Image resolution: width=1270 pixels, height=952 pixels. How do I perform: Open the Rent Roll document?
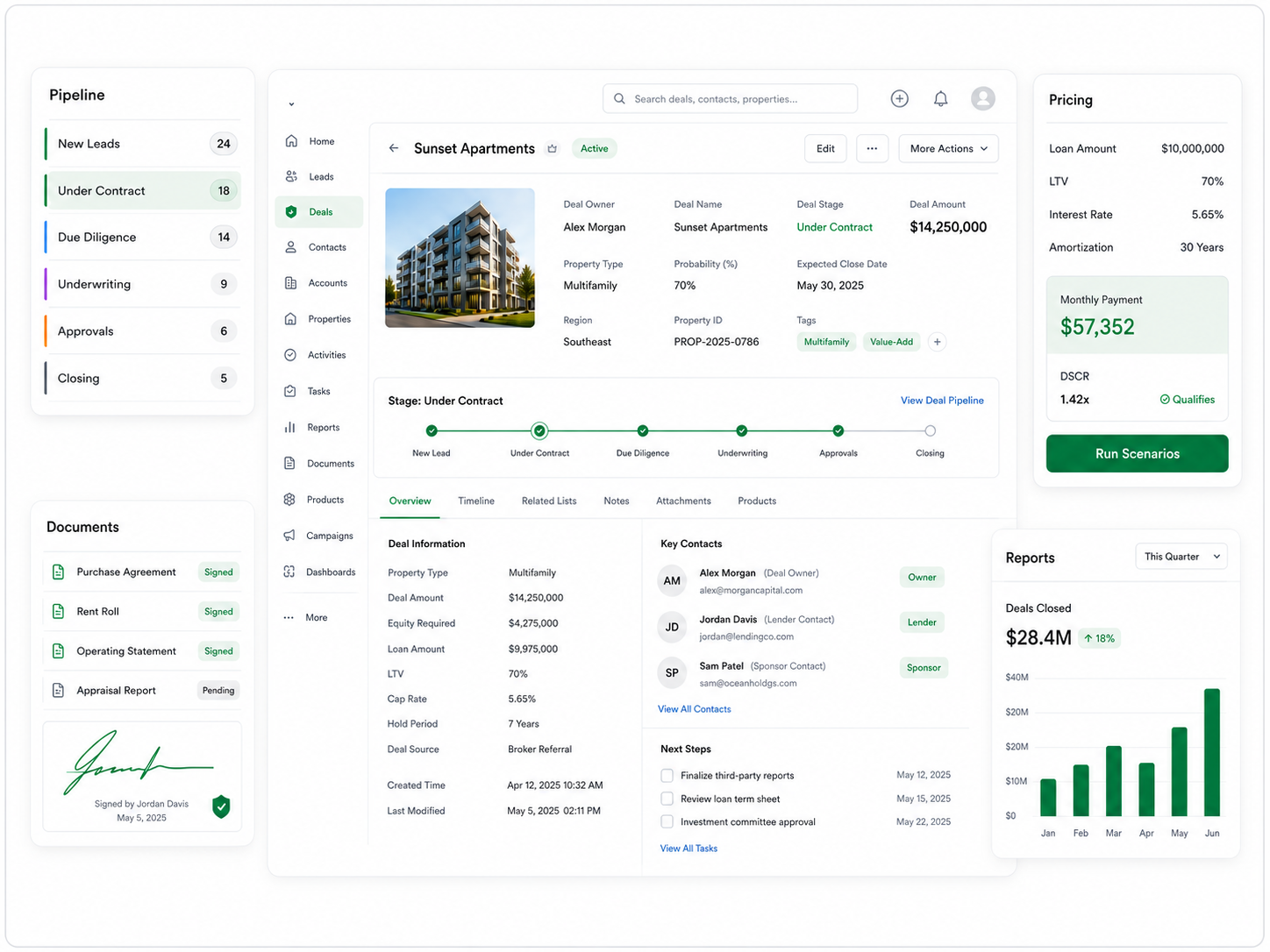pos(142,612)
